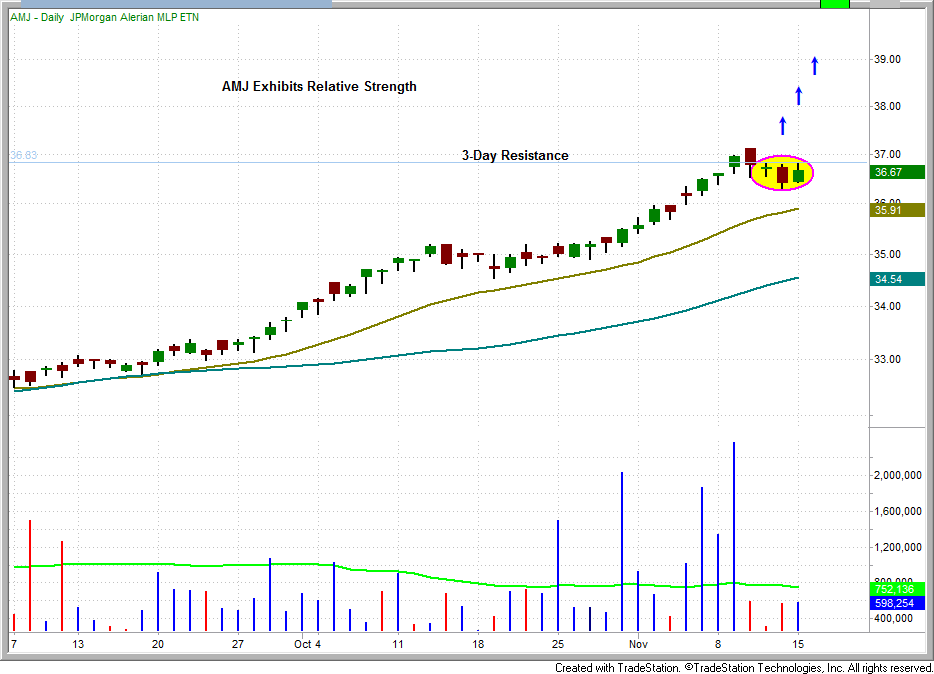Click the green 36.67 last price tag

[x=897, y=172]
